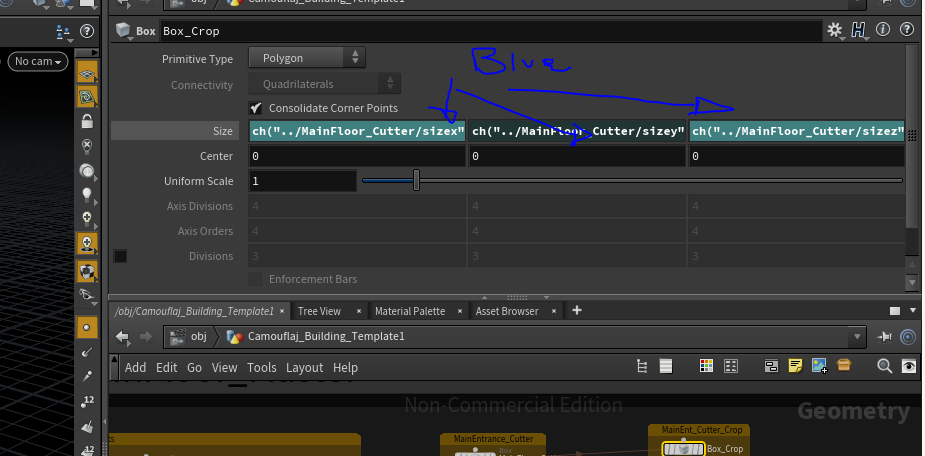
Task: Open the No cam camera dropdown
Action: (x=38, y=61)
